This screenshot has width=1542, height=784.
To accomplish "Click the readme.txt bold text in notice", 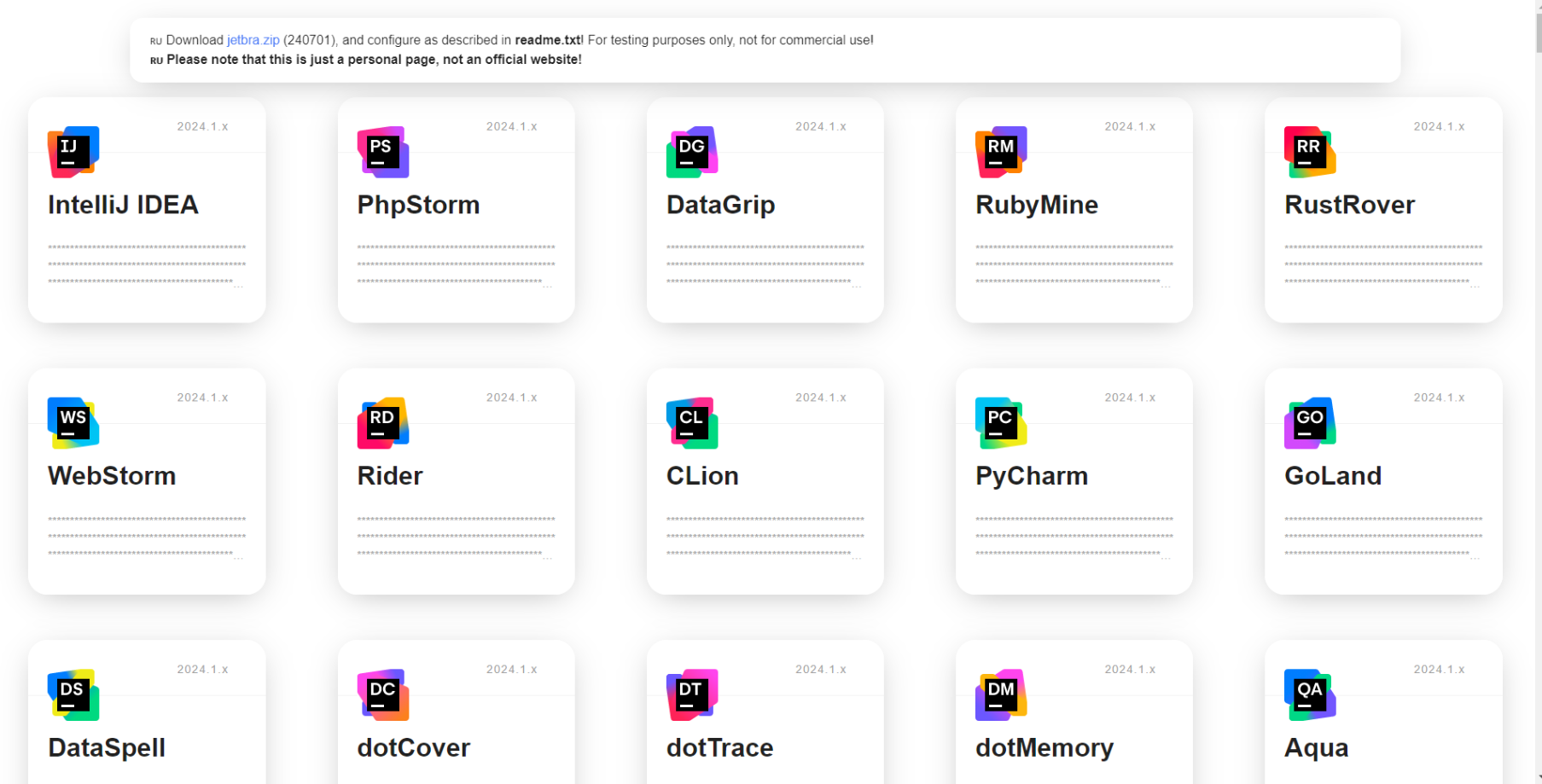I will point(549,40).
